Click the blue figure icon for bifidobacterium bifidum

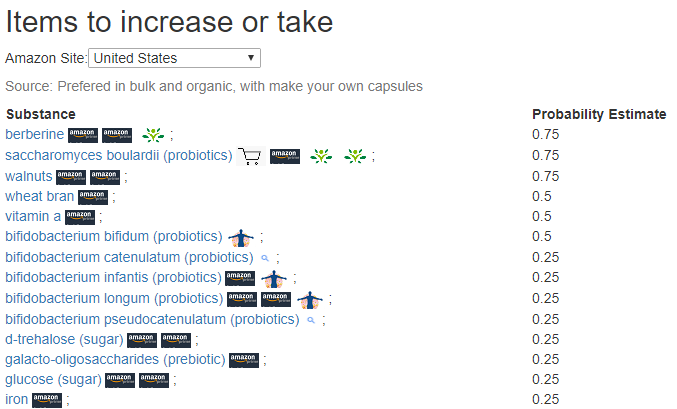[x=240, y=237]
